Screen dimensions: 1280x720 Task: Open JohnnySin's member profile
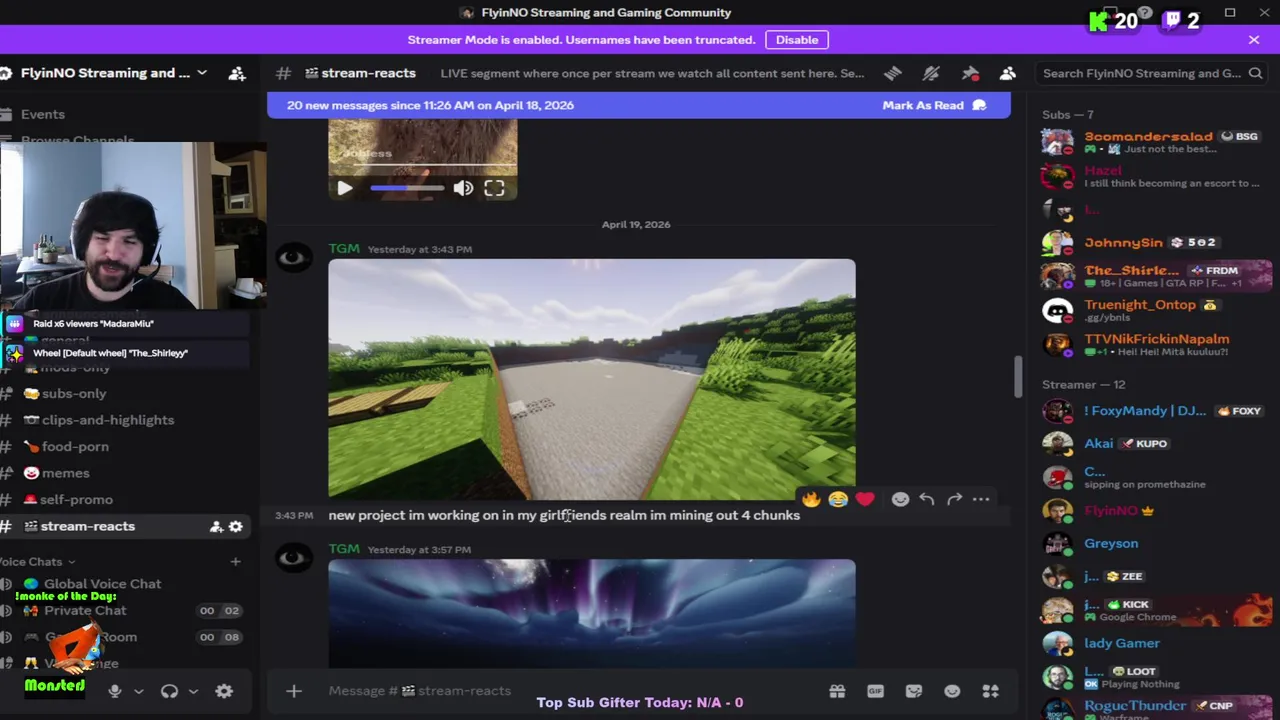(1155, 243)
